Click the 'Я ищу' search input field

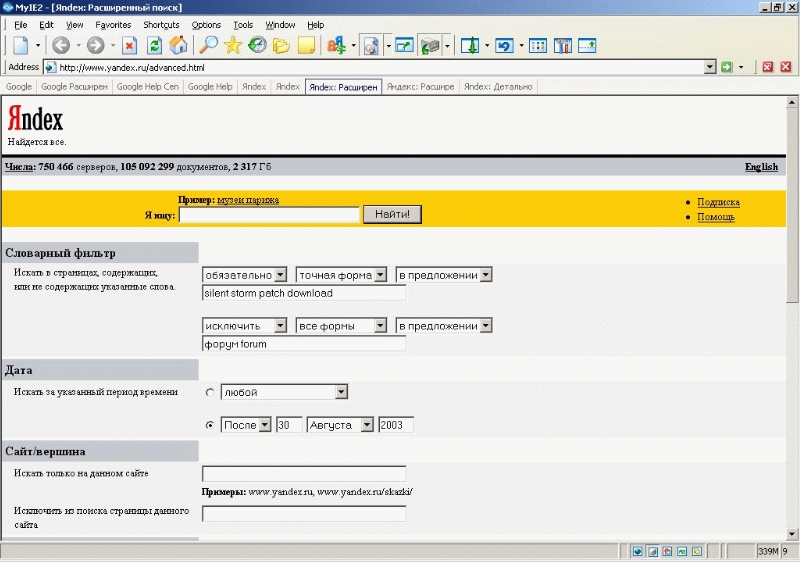[269, 215]
